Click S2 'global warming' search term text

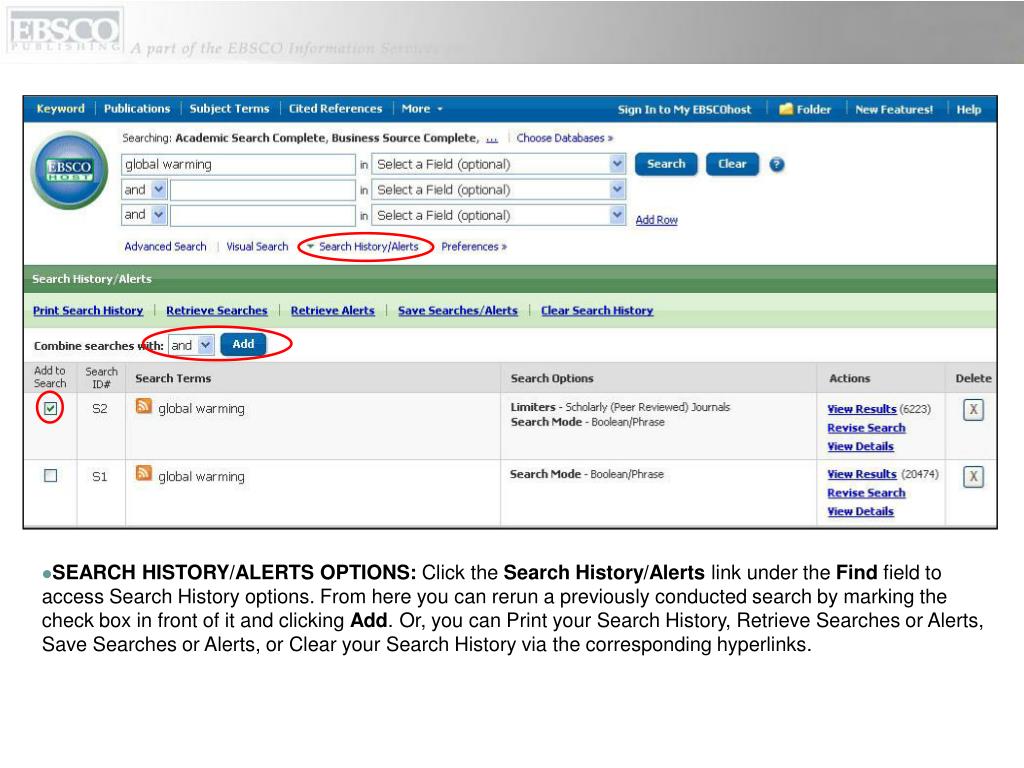[201, 409]
